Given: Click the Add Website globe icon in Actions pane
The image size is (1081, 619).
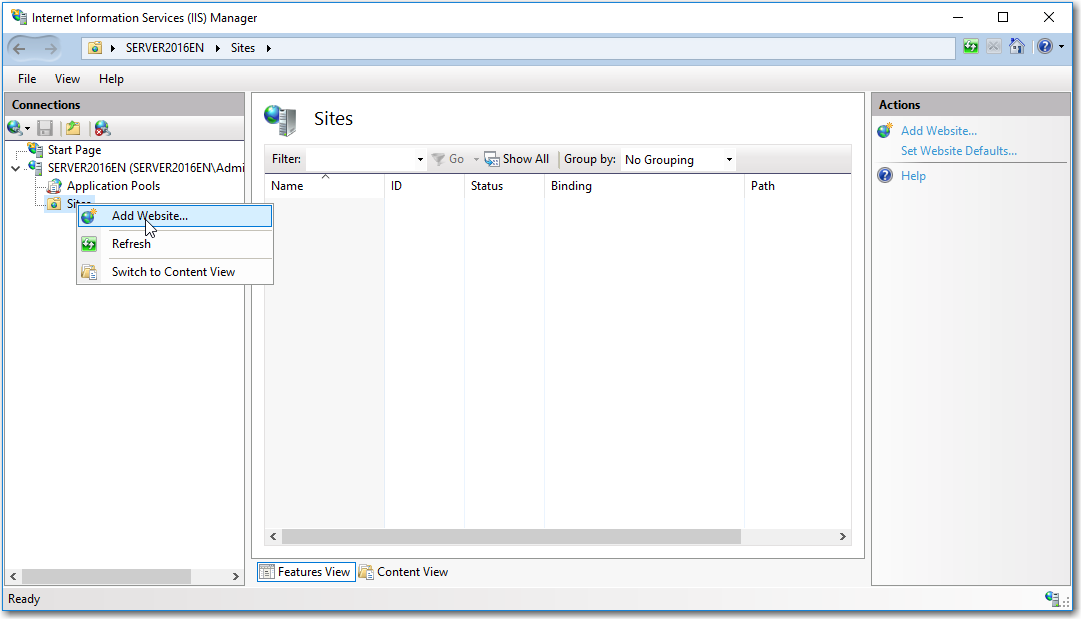Looking at the screenshot, I should coord(885,130).
